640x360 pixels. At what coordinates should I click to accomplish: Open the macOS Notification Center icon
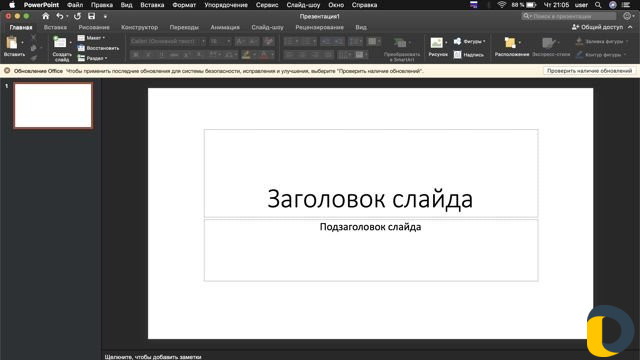click(626, 5)
